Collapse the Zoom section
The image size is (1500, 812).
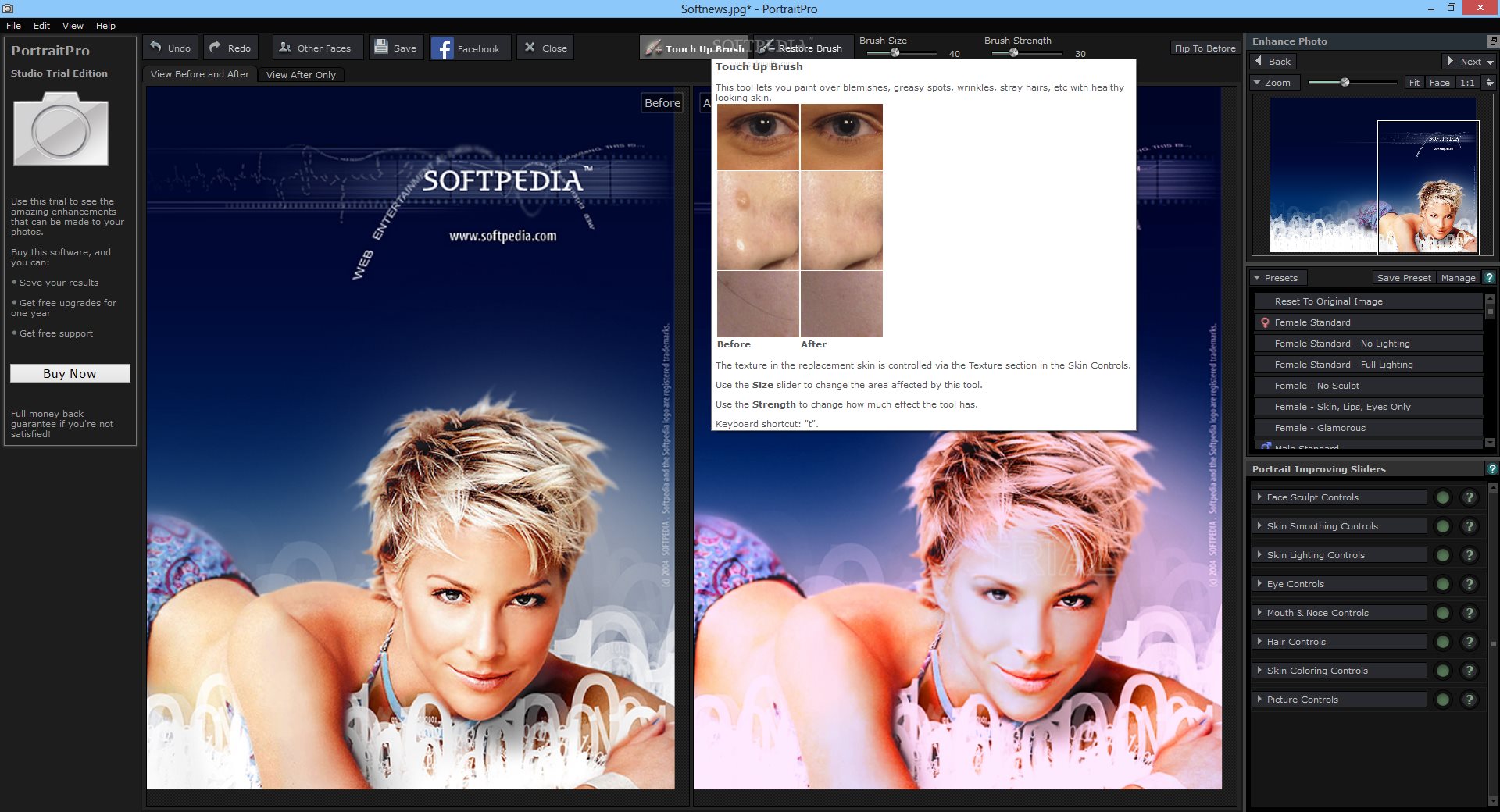pos(1275,82)
